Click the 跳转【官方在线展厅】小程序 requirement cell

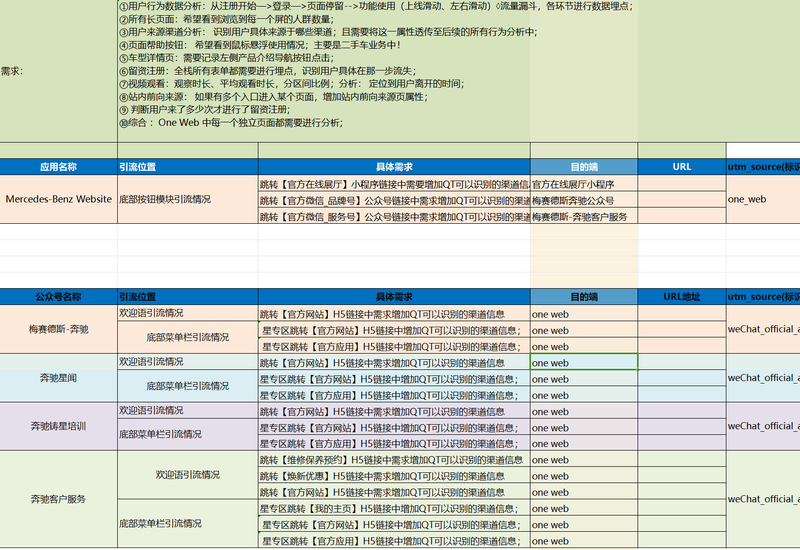pos(394,184)
